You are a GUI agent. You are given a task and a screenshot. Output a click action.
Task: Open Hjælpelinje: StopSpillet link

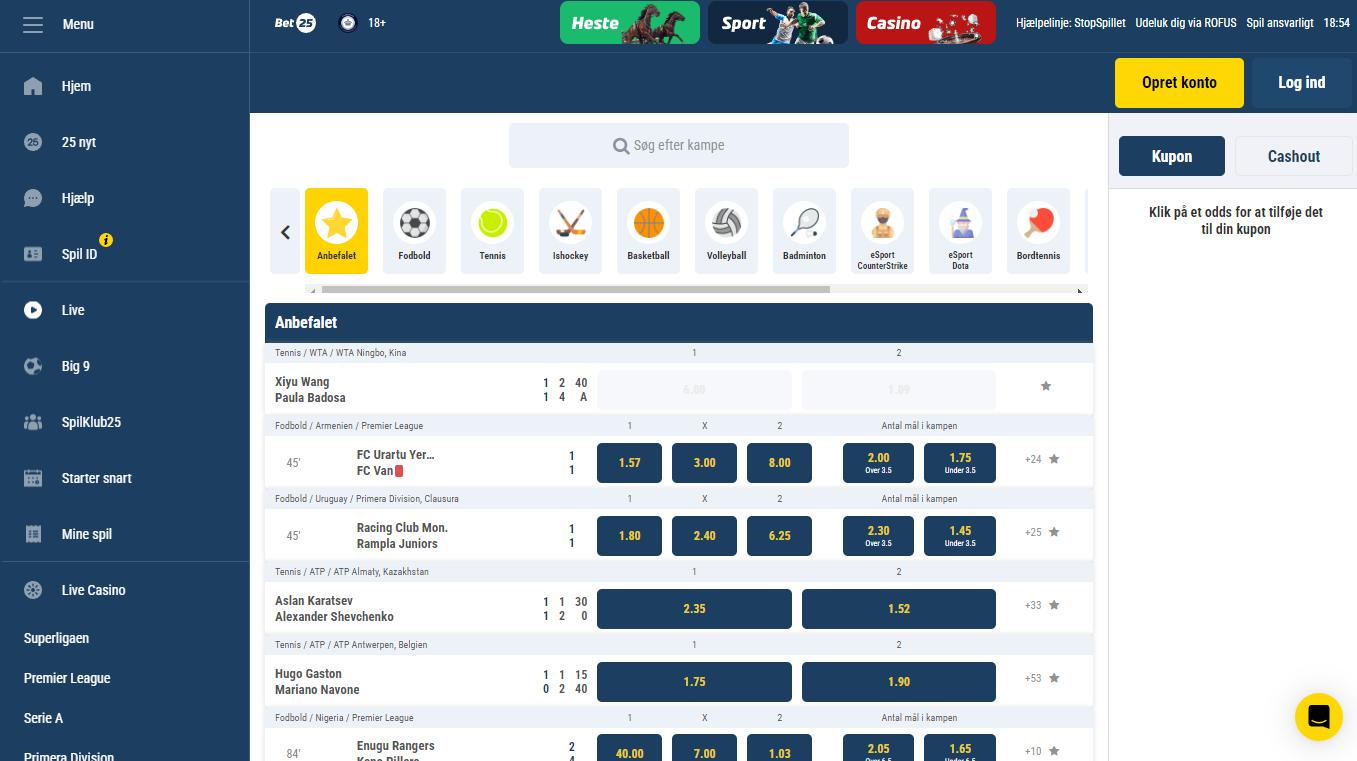click(1070, 23)
